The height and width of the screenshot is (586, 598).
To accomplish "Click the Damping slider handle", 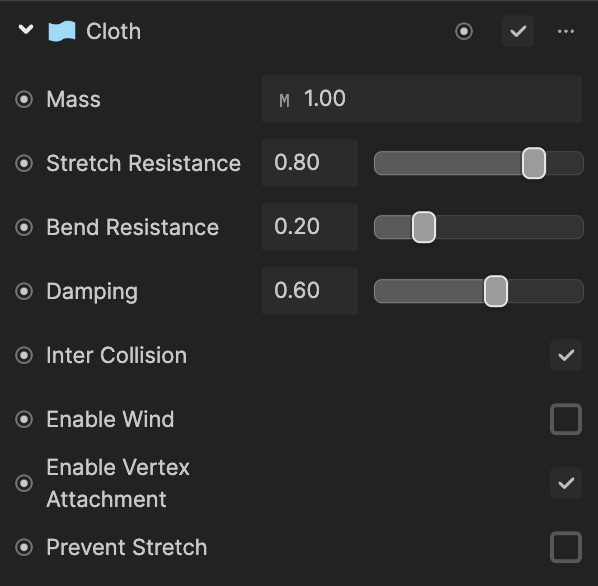I will tap(496, 291).
